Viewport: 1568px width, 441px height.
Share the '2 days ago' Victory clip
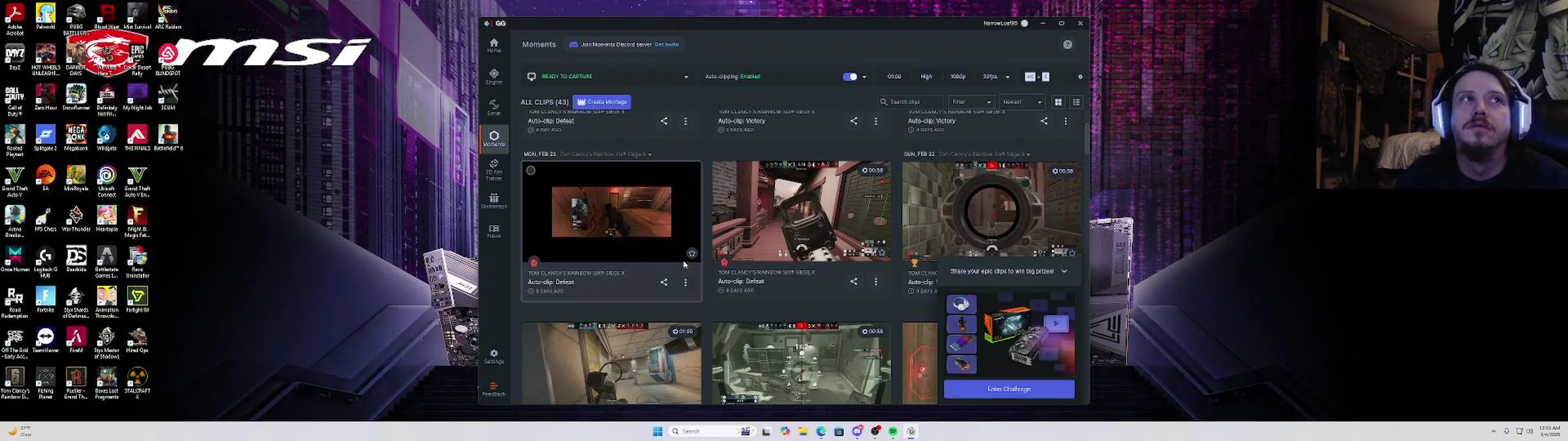click(x=854, y=121)
